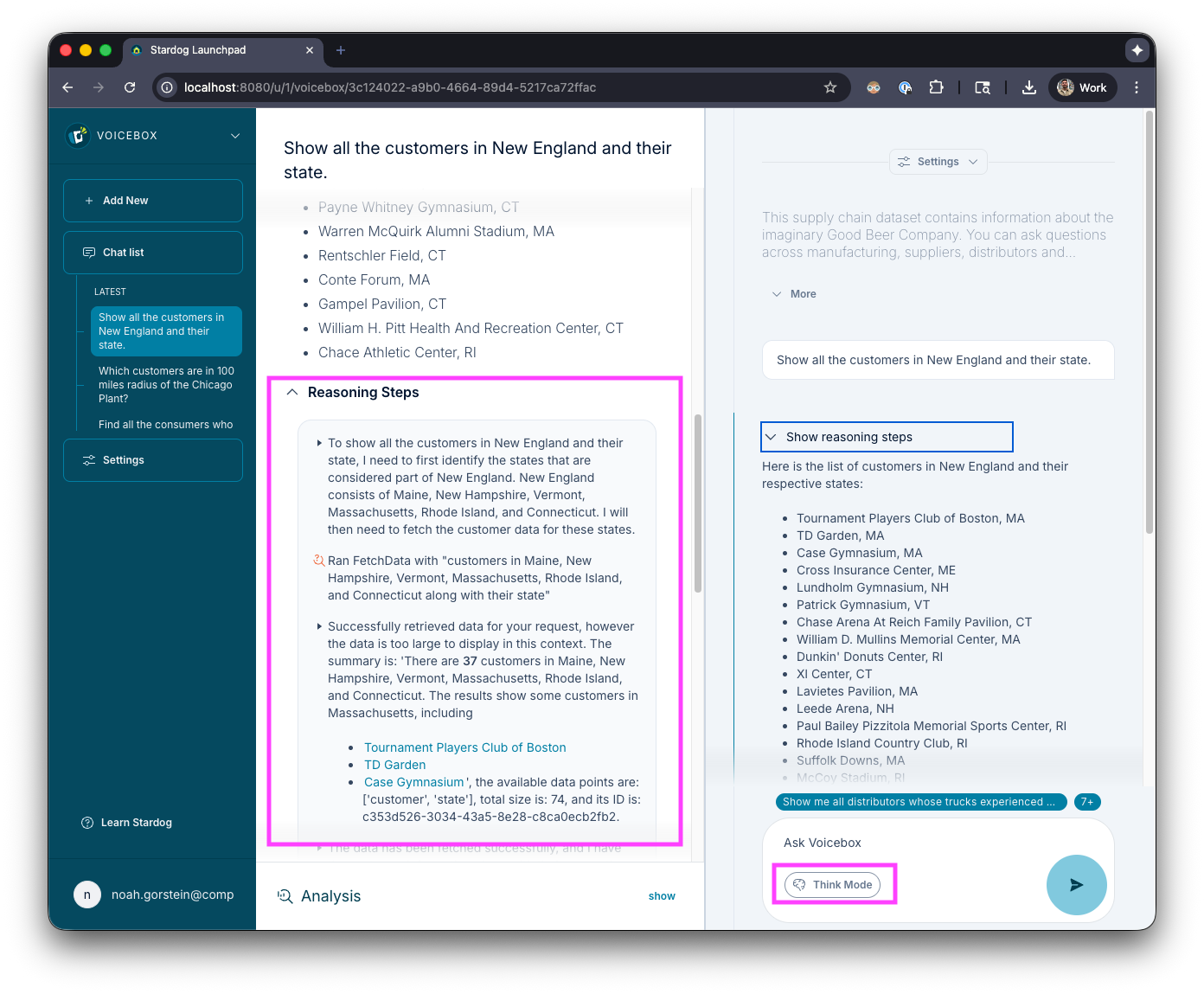The height and width of the screenshot is (994, 1204).
Task: Select chat 'Show all the customers in New England'
Action: click(x=166, y=331)
